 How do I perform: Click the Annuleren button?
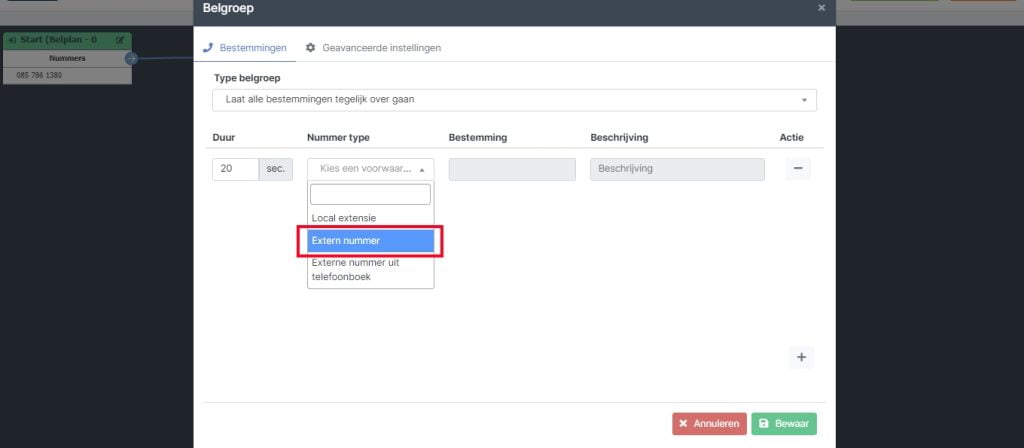point(709,424)
